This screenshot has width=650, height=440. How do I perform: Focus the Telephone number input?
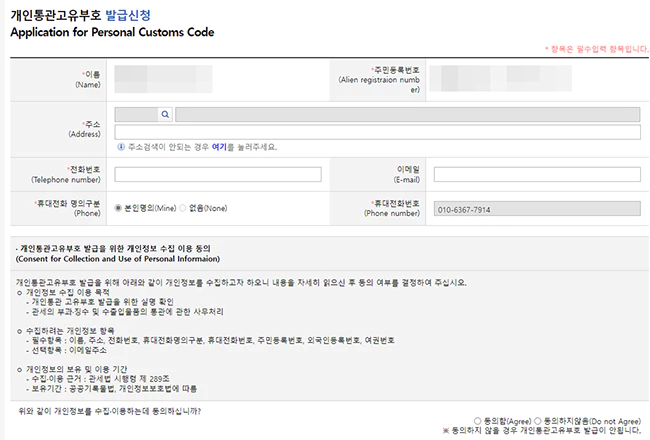pos(218,174)
